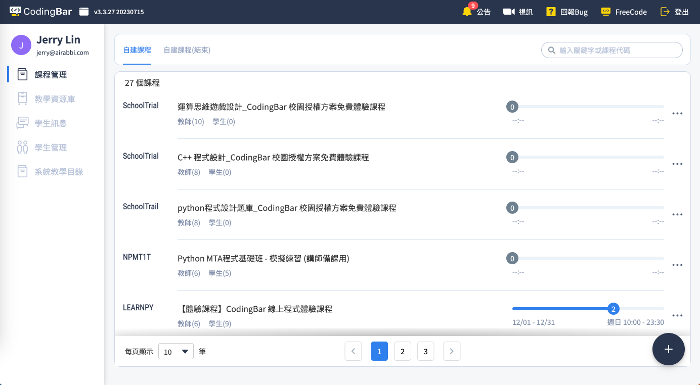Open more options for LEARNPY course
Image resolution: width=700 pixels, height=385 pixels.
[x=677, y=315]
